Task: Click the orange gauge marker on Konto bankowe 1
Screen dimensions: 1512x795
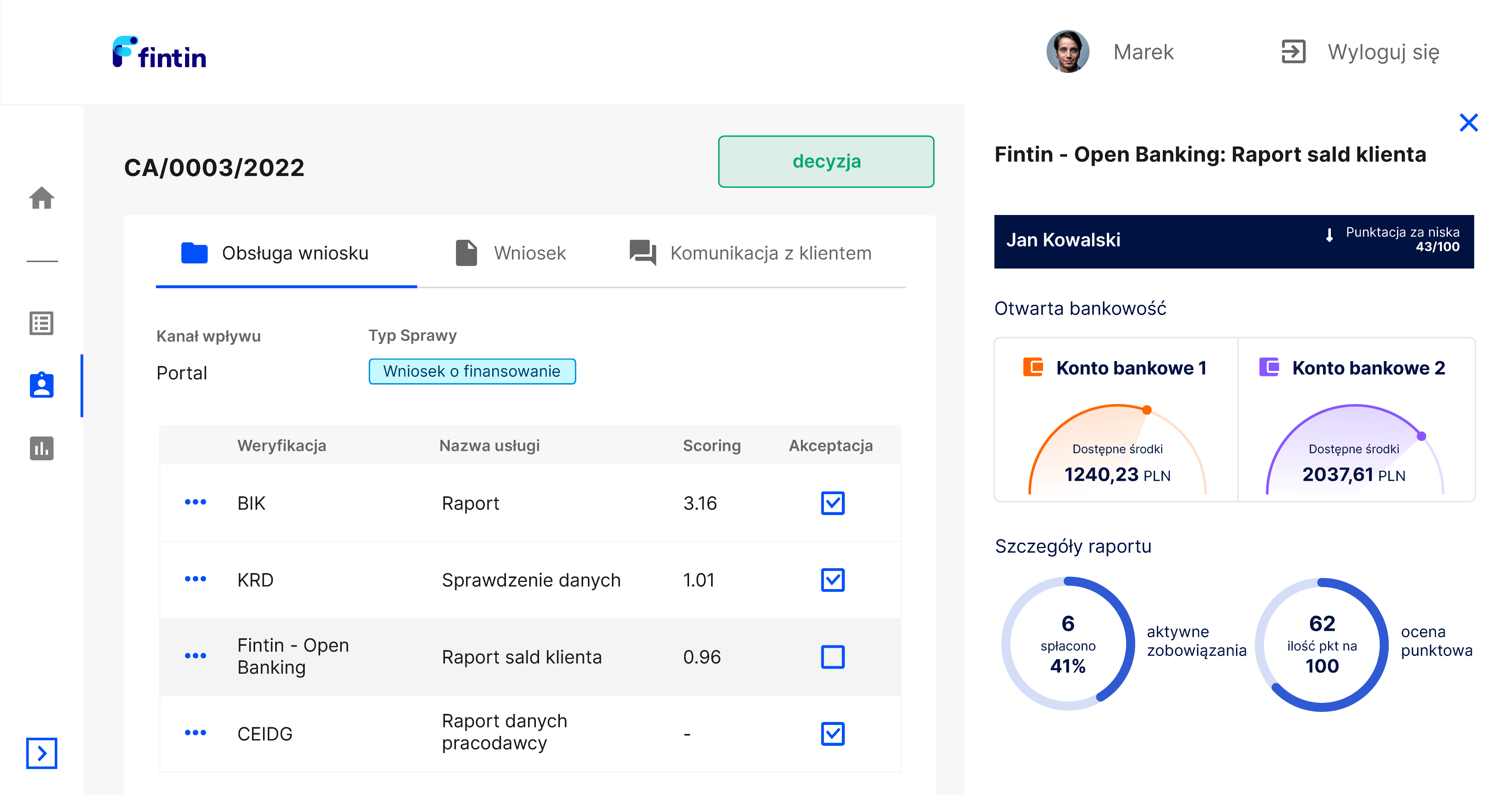Action: [1146, 410]
